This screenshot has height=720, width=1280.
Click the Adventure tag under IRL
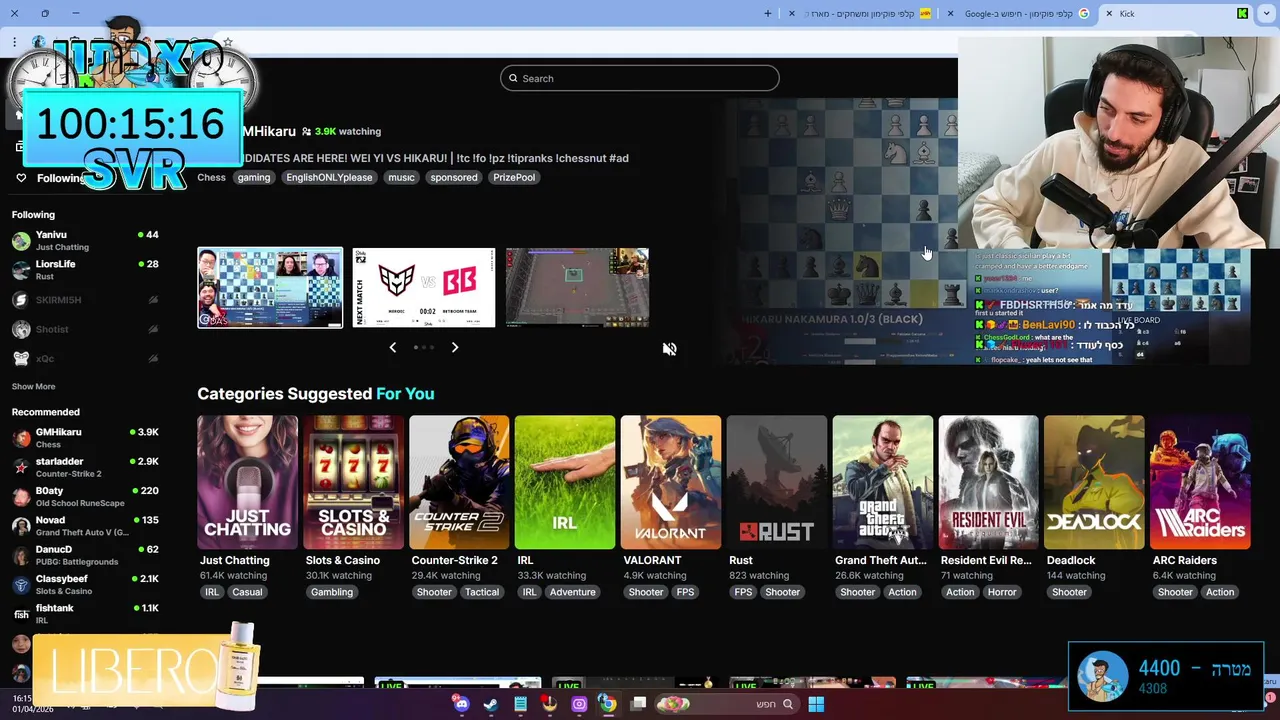tap(573, 592)
